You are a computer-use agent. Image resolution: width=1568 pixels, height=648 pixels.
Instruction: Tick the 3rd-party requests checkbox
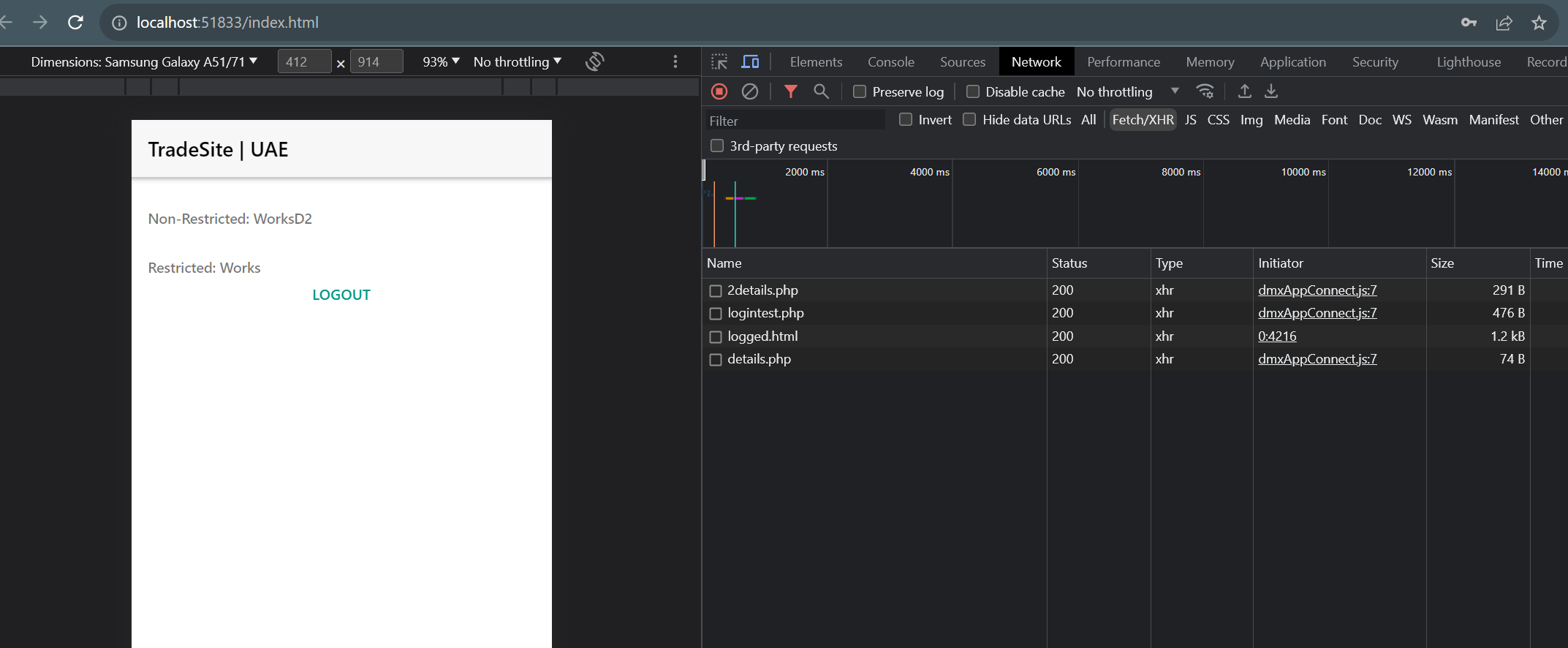(717, 146)
